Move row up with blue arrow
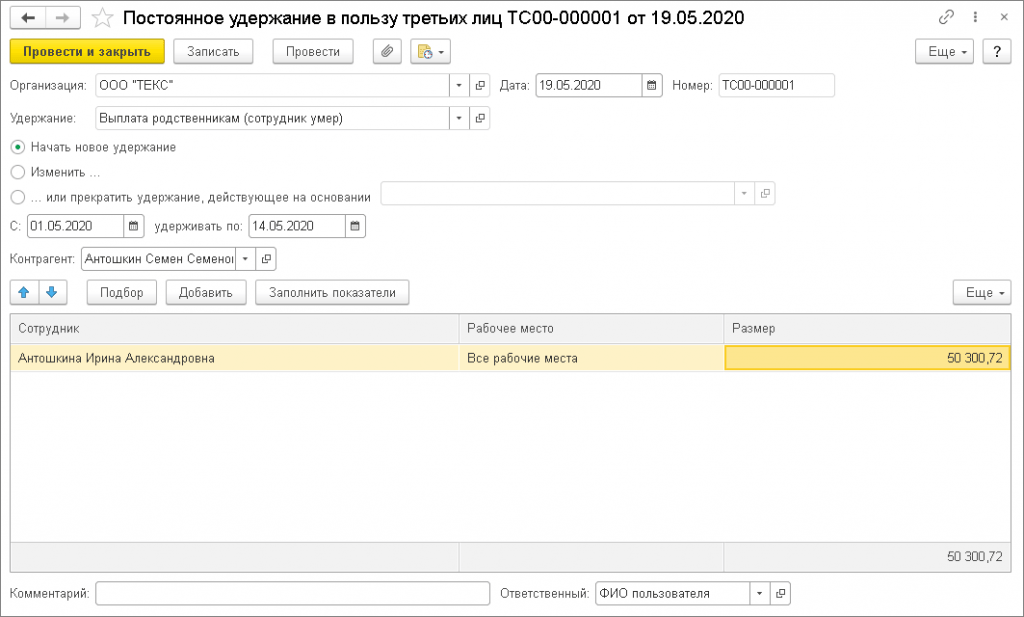 [25, 293]
